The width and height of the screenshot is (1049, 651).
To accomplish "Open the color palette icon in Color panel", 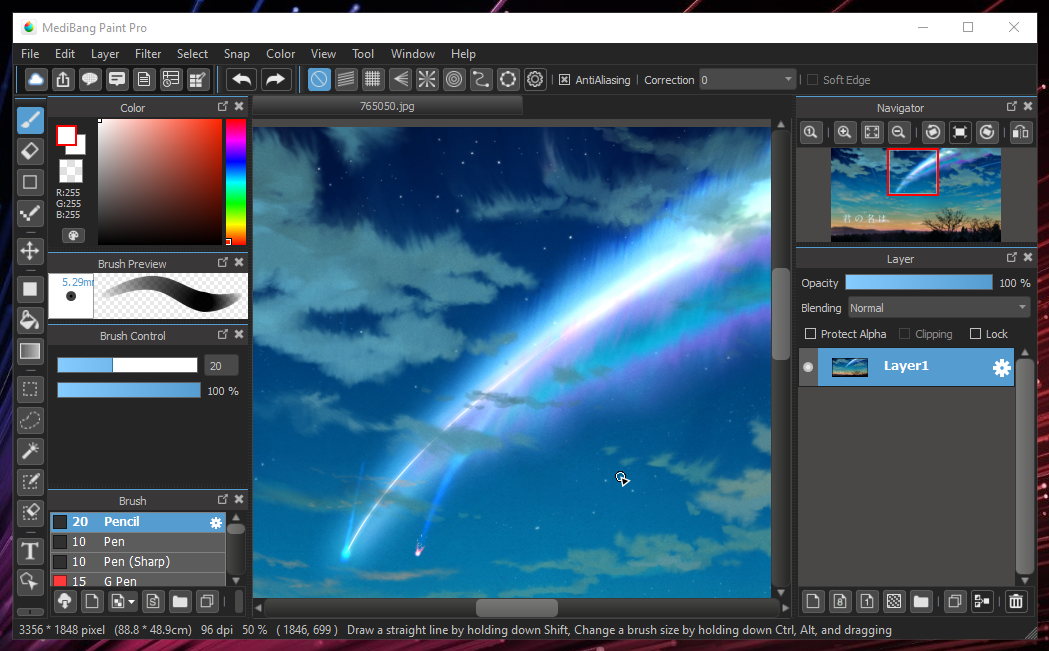I will point(73,235).
